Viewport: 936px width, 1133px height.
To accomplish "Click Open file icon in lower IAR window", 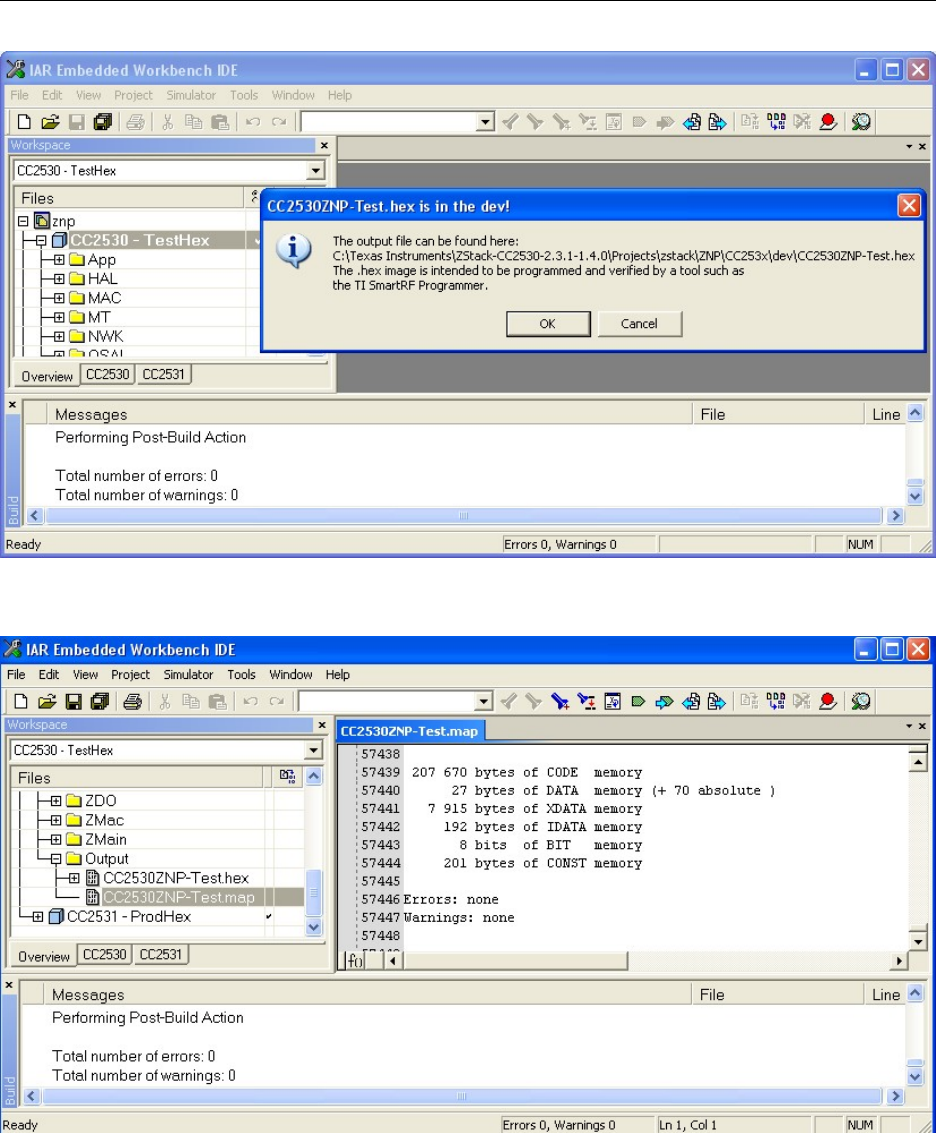I will coord(47,701).
